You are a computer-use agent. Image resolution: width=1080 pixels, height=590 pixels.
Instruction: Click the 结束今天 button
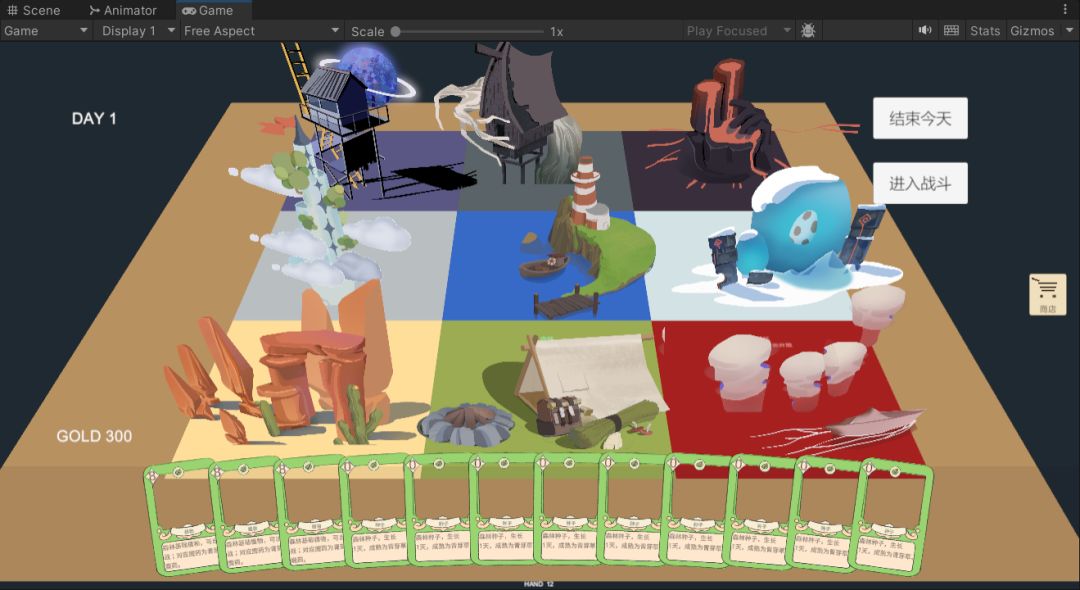[x=920, y=118]
